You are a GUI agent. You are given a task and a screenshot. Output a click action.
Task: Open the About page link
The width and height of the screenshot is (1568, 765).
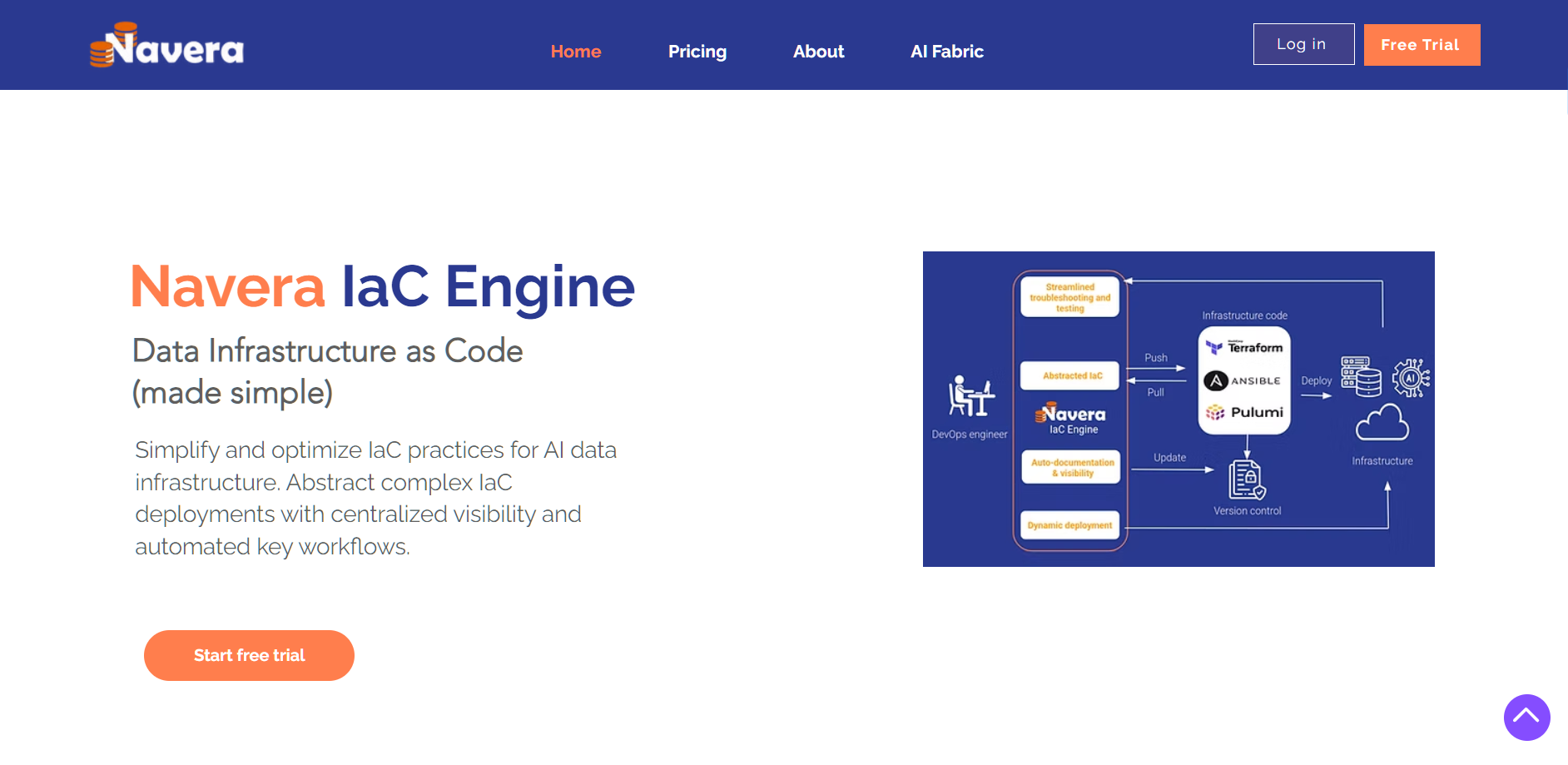819,52
